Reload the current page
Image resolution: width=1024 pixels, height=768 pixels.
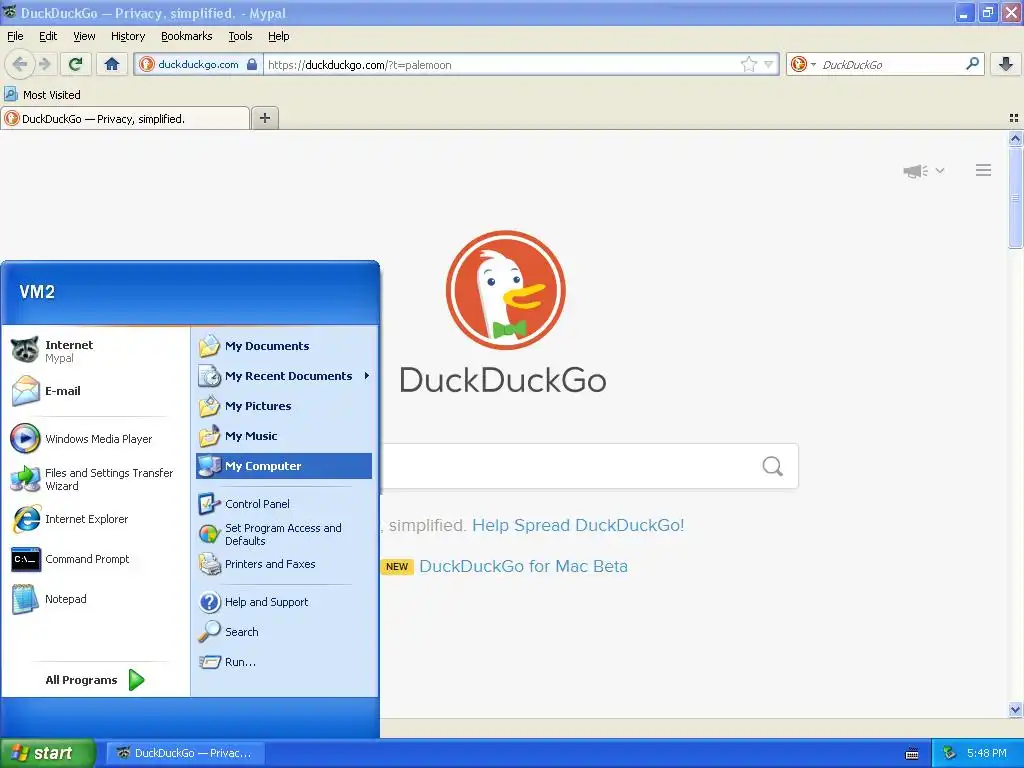(x=76, y=64)
